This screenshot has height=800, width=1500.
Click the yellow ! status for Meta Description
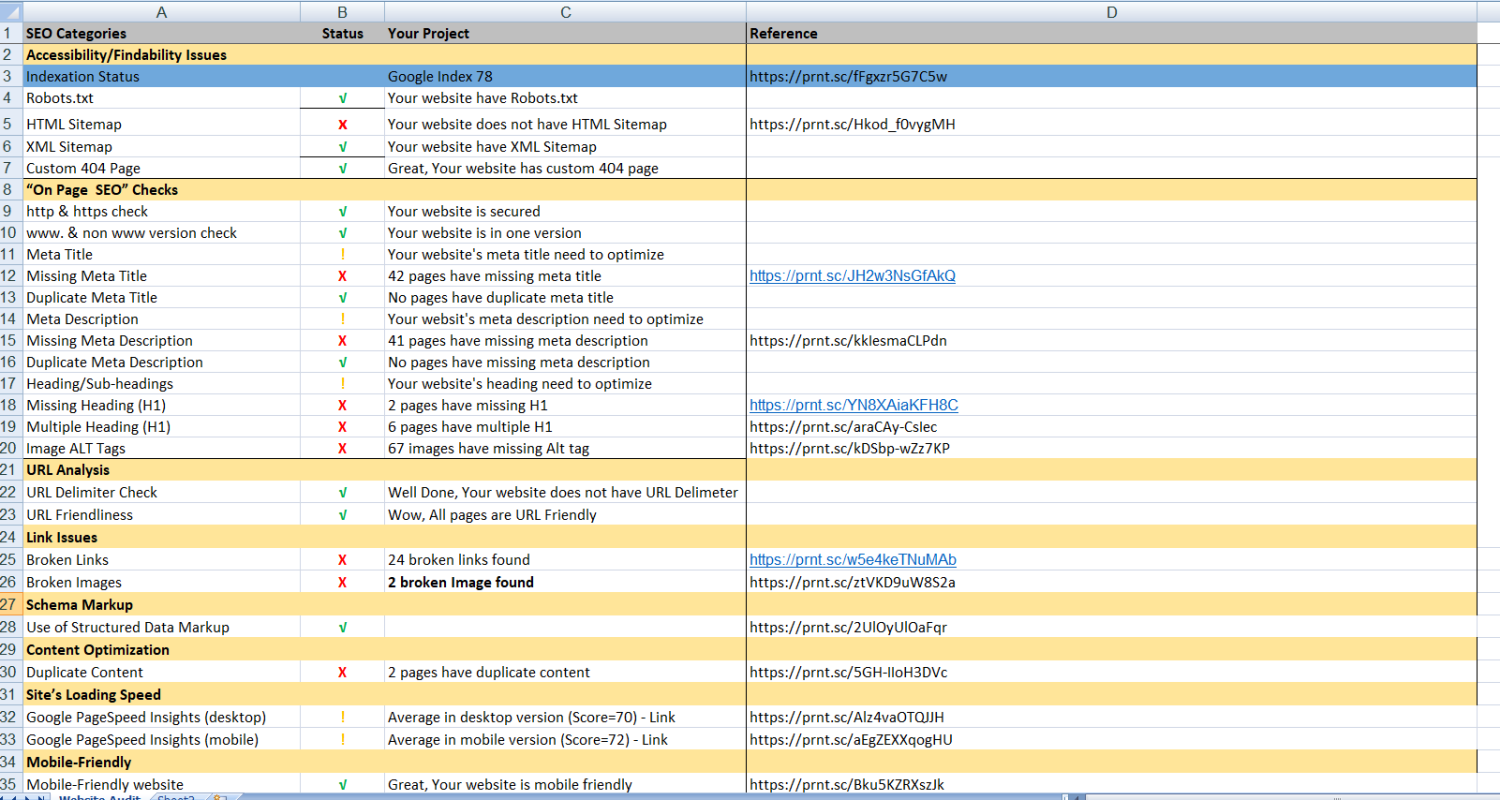pyautogui.click(x=343, y=319)
